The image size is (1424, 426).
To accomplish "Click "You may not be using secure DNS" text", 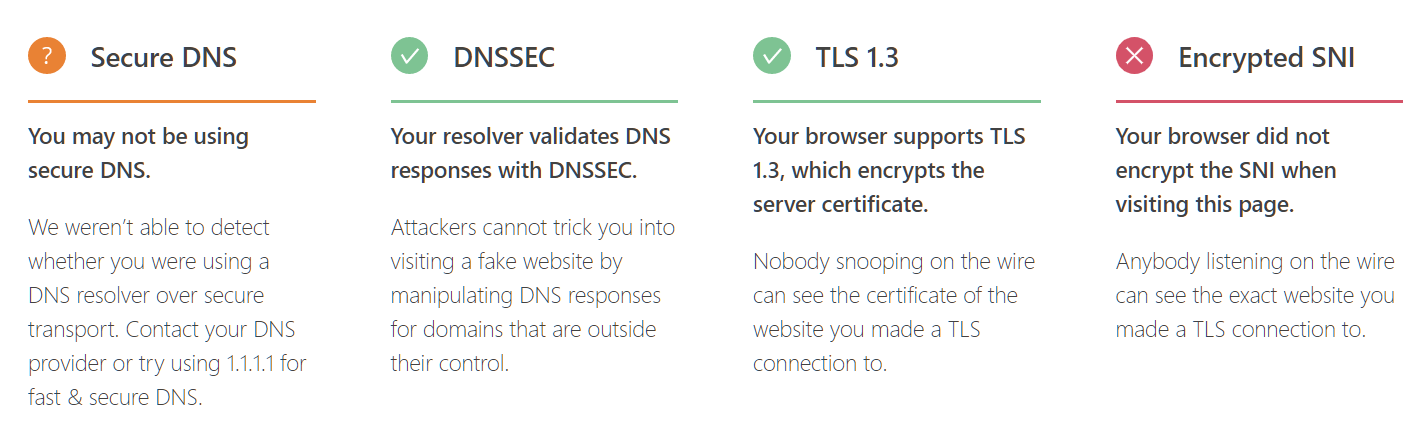I will [138, 153].
